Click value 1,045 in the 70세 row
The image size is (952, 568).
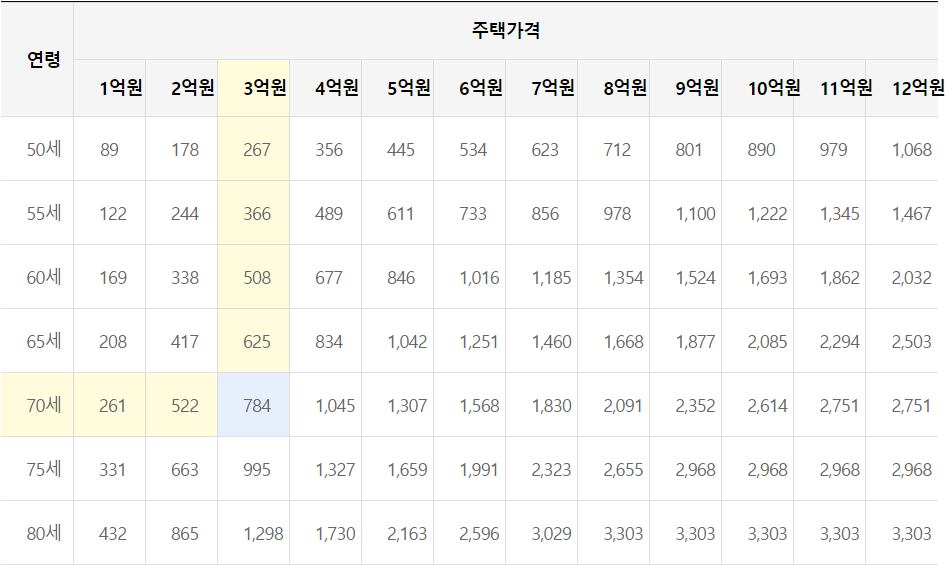335,405
